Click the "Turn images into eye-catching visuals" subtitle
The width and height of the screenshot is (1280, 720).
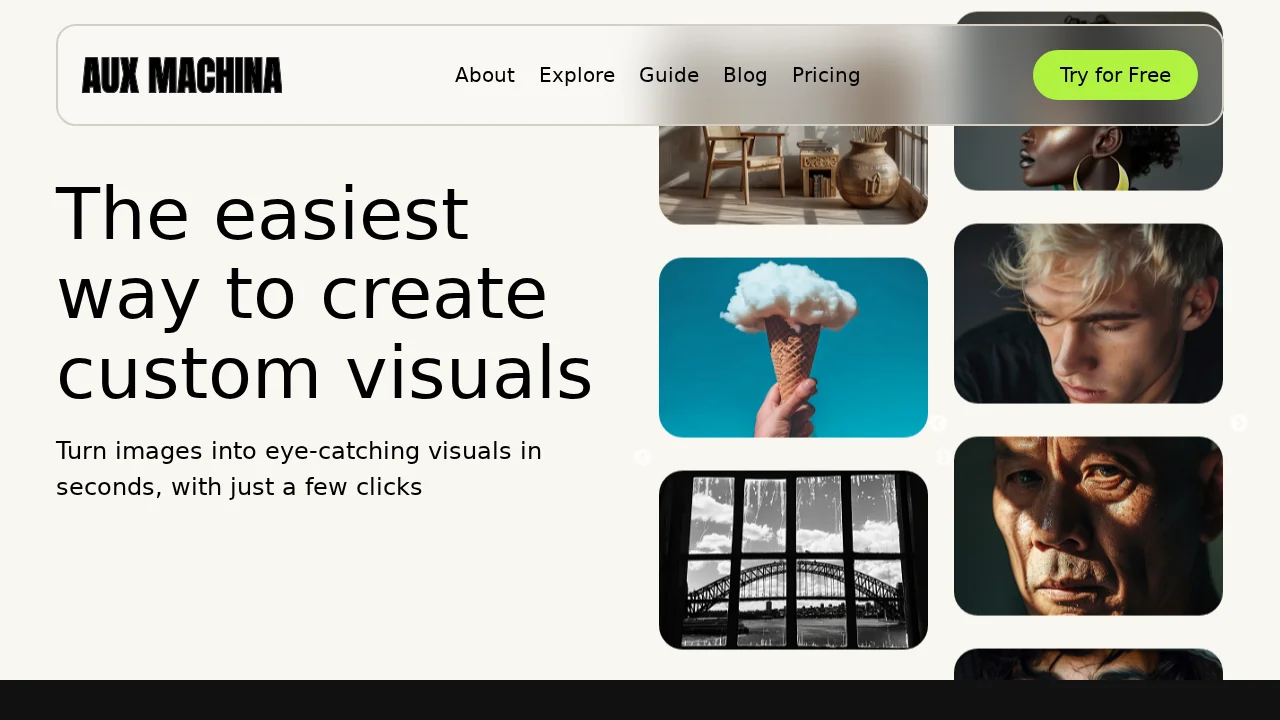pos(299,469)
